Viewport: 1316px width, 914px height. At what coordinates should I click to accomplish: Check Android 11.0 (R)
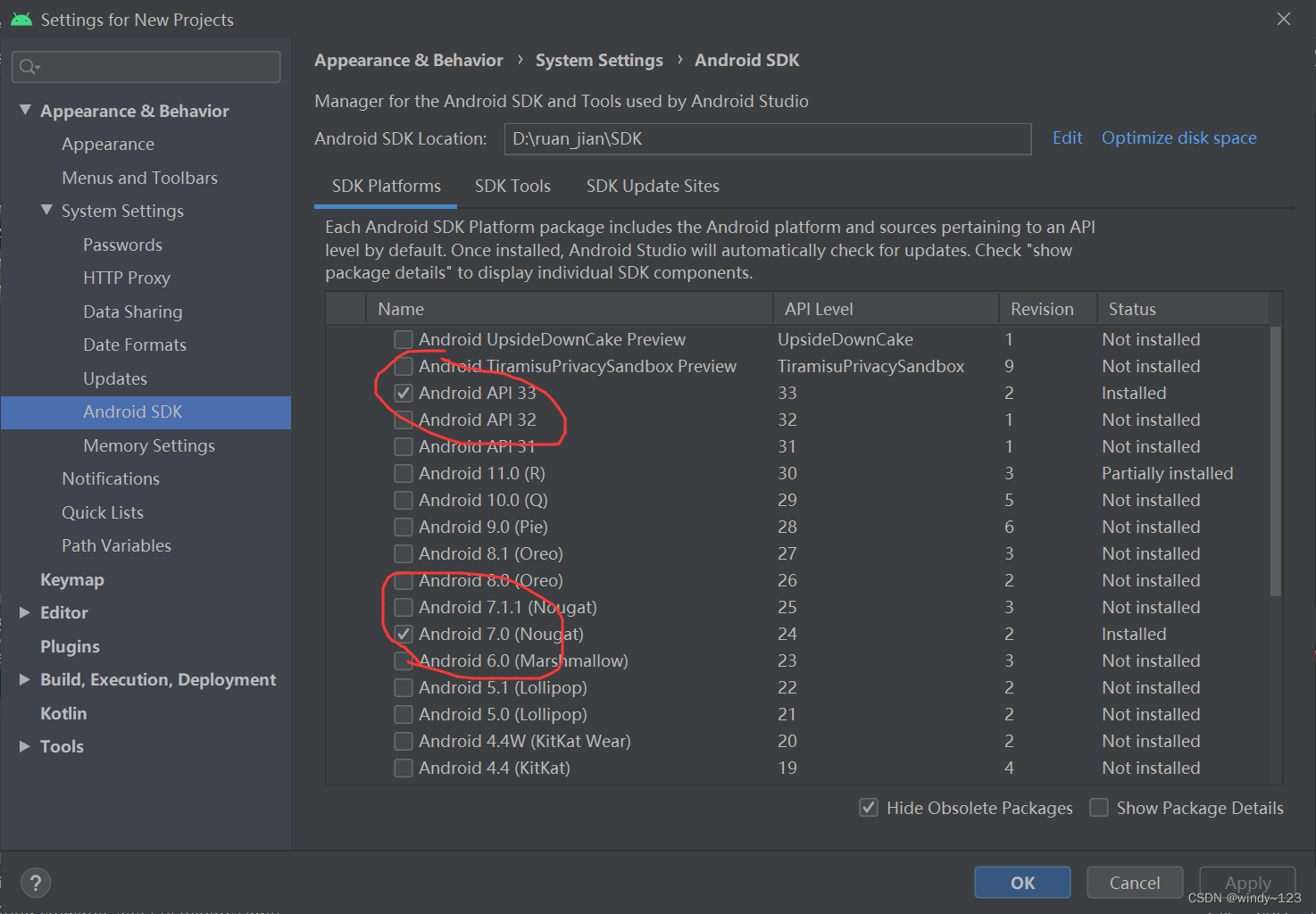tap(403, 473)
